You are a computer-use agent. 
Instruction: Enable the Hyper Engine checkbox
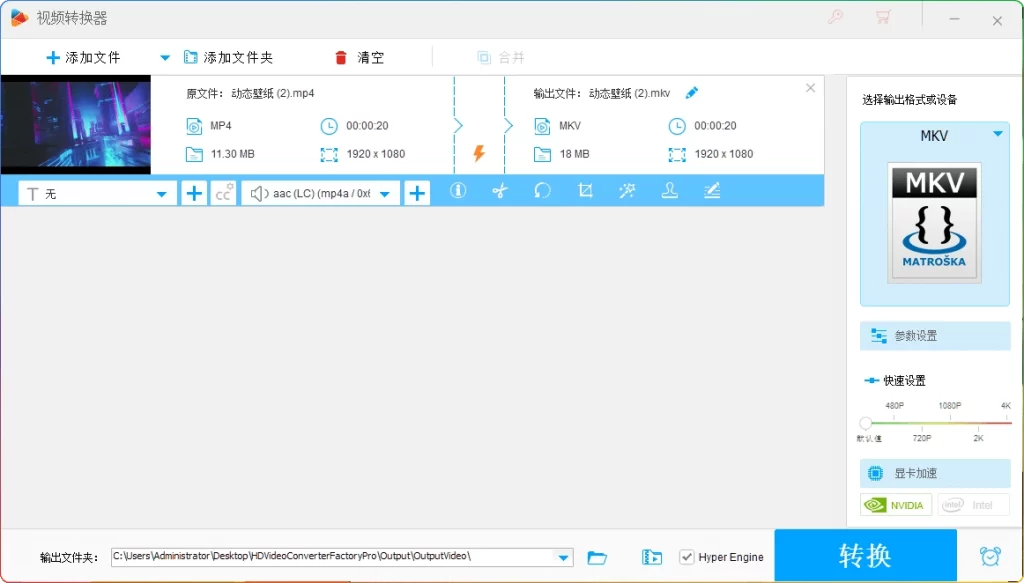[x=688, y=556]
